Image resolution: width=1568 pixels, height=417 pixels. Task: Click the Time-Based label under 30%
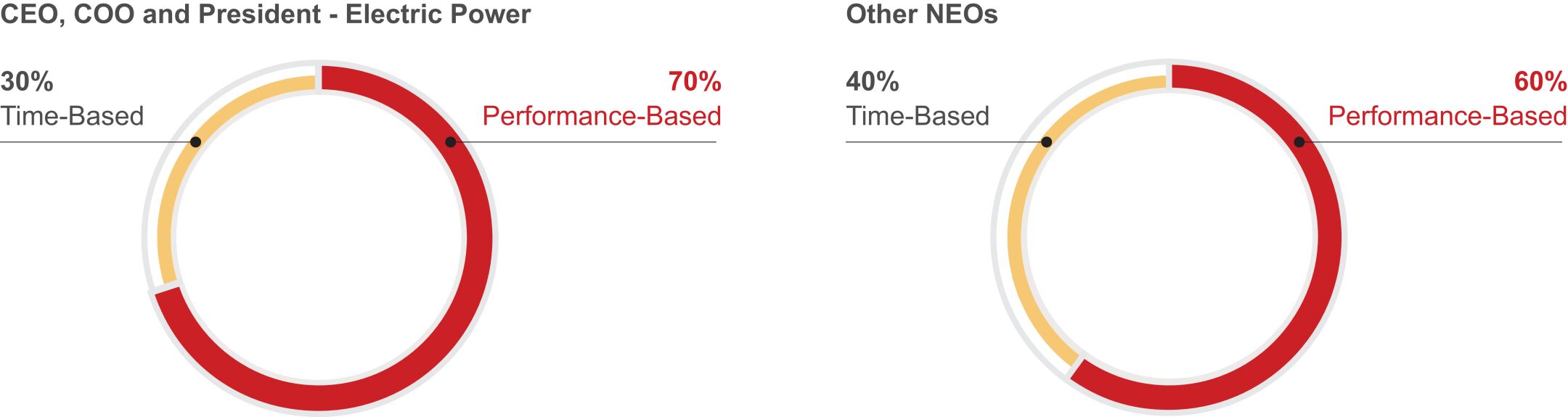tap(72, 116)
